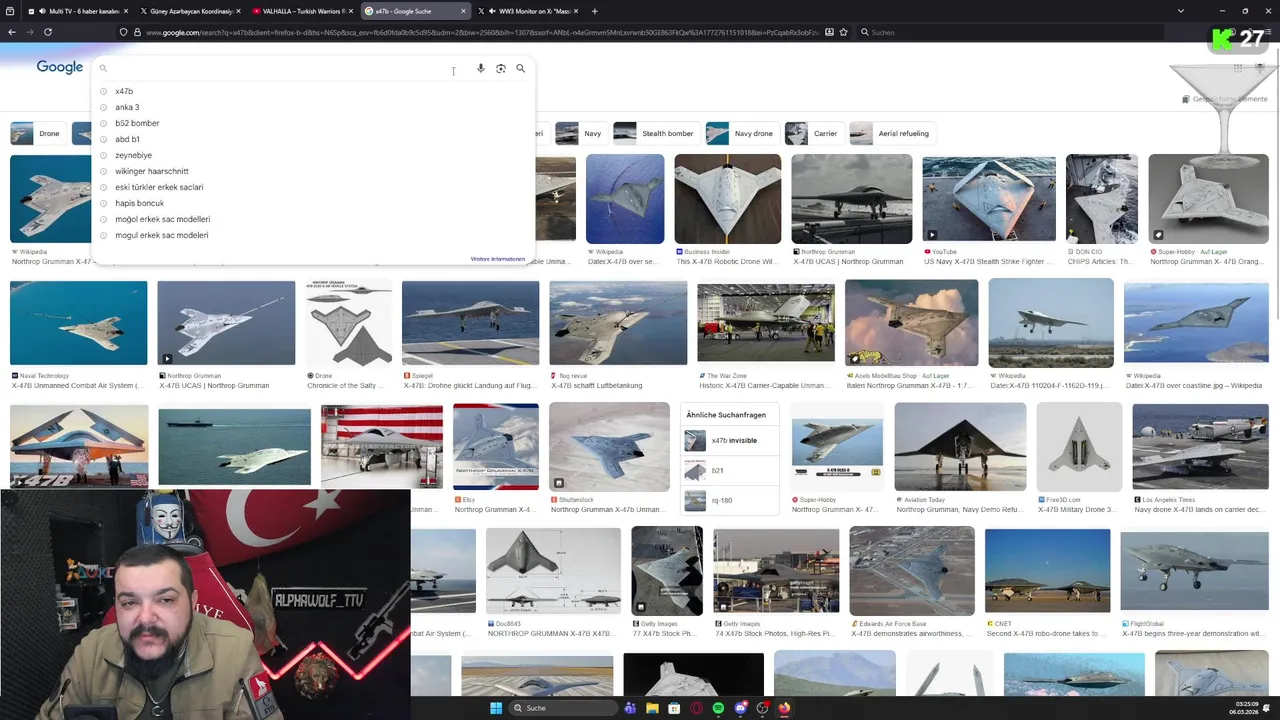
Task: Filter images by Navy drone chip
Action: [742, 133]
